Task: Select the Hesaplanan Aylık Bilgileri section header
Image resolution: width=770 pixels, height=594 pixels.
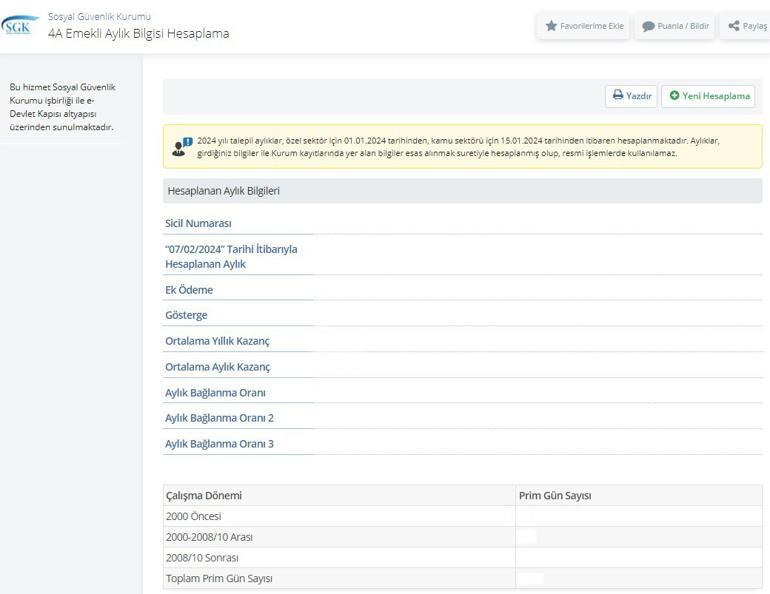Action: click(223, 191)
